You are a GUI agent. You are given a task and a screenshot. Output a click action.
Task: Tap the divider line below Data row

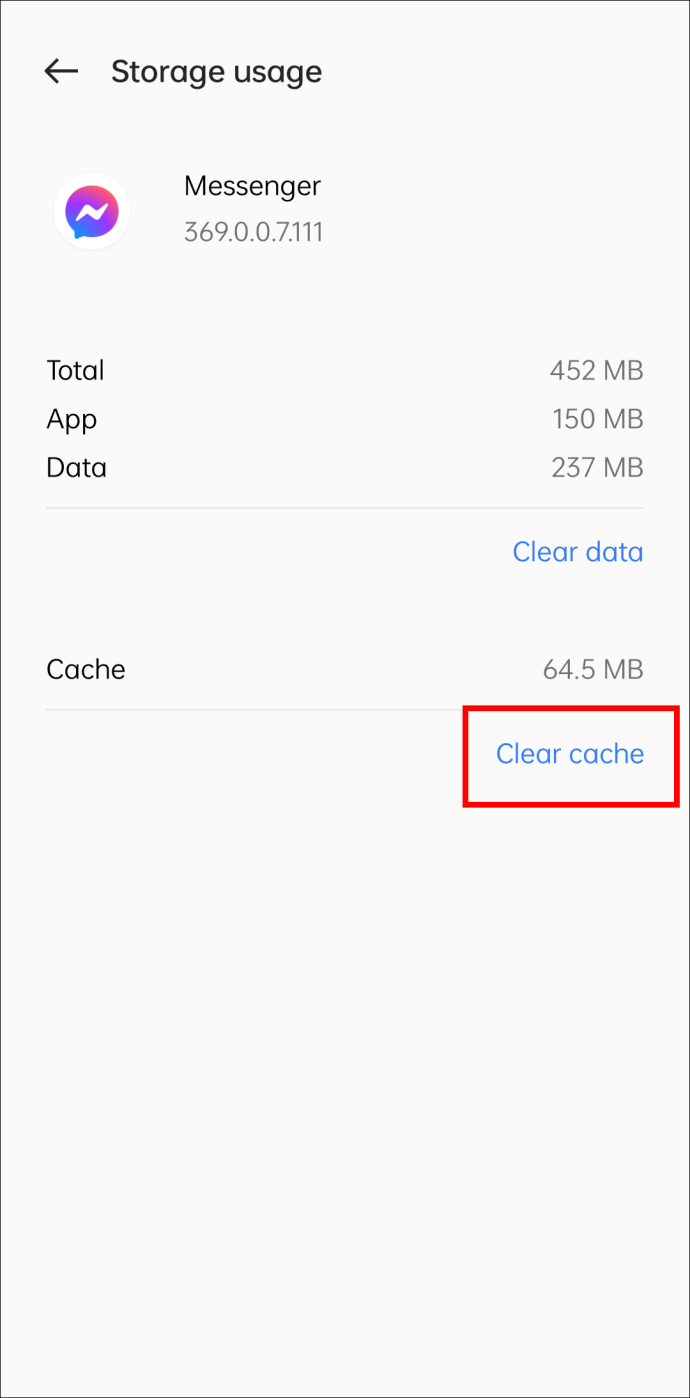[345, 508]
